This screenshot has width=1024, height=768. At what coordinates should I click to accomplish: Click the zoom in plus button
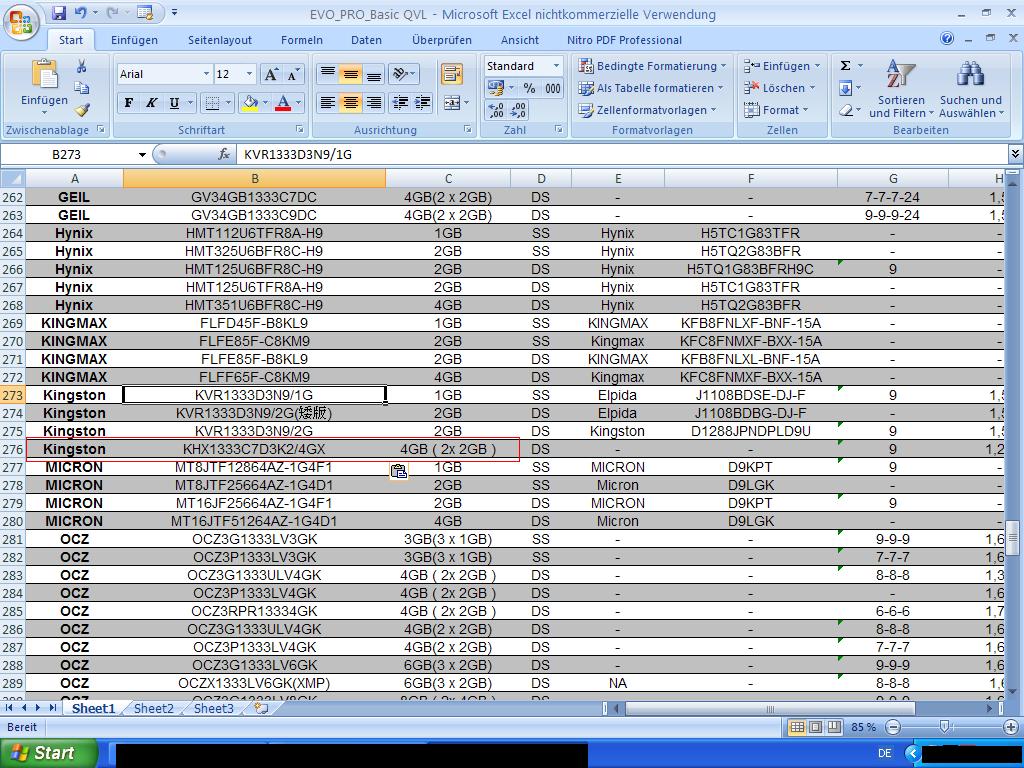(1010, 727)
